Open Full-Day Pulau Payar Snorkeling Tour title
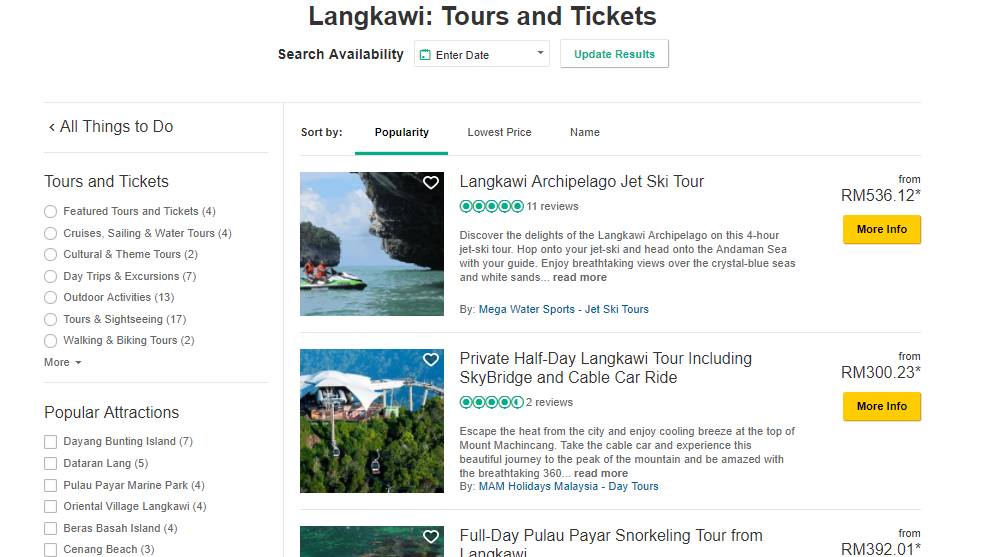 pyautogui.click(x=611, y=544)
